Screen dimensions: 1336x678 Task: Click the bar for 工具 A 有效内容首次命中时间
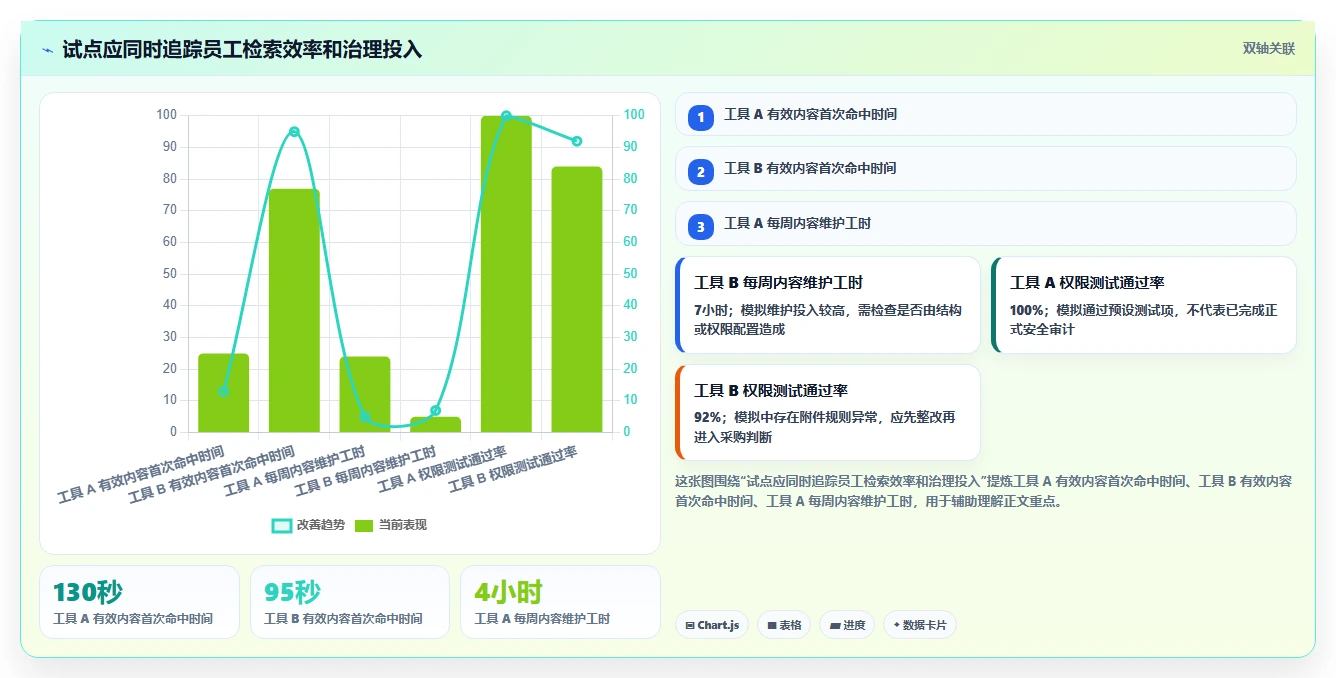pos(223,393)
